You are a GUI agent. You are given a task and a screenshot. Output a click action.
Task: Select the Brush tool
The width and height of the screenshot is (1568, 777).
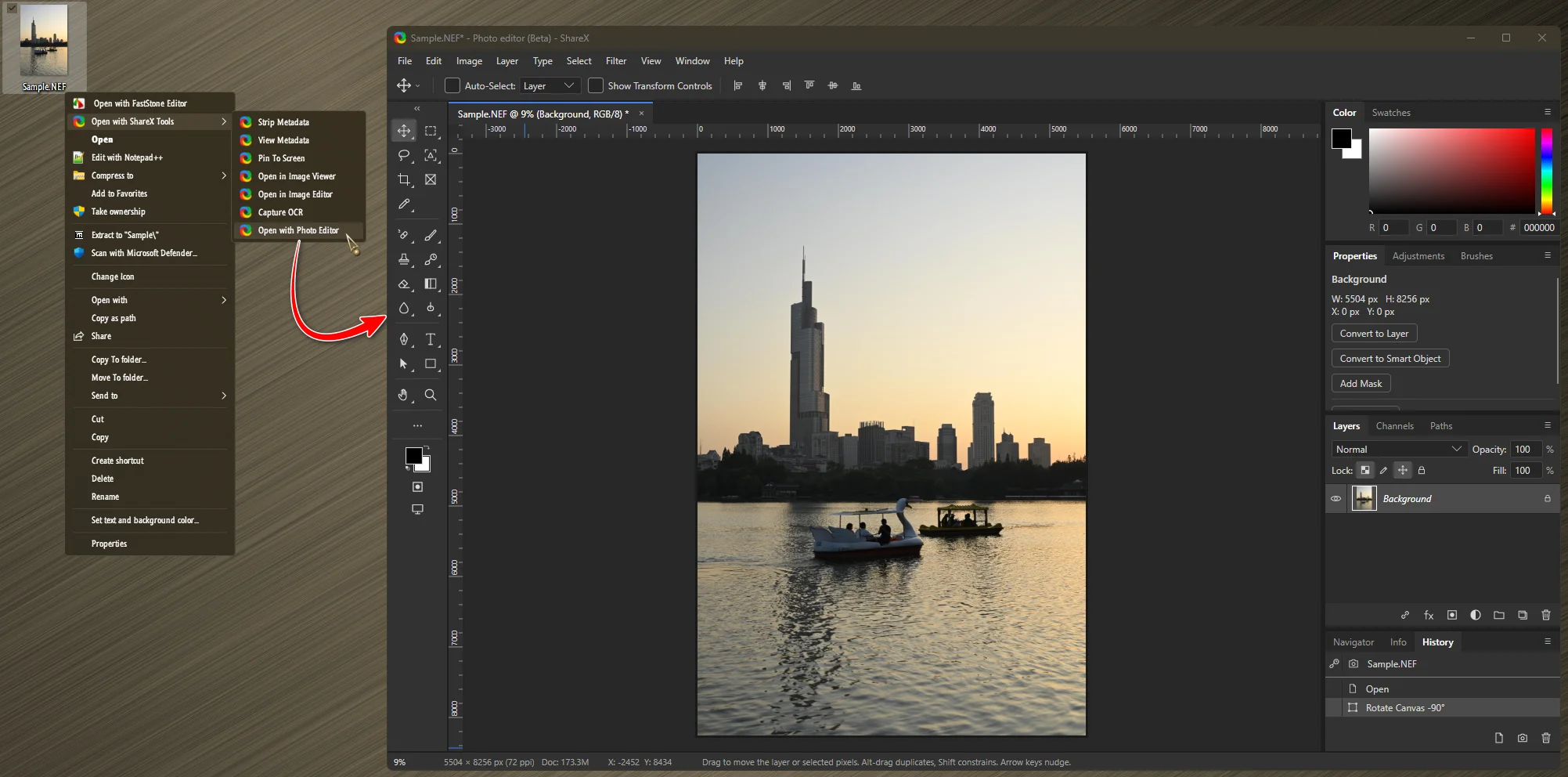pyautogui.click(x=431, y=235)
